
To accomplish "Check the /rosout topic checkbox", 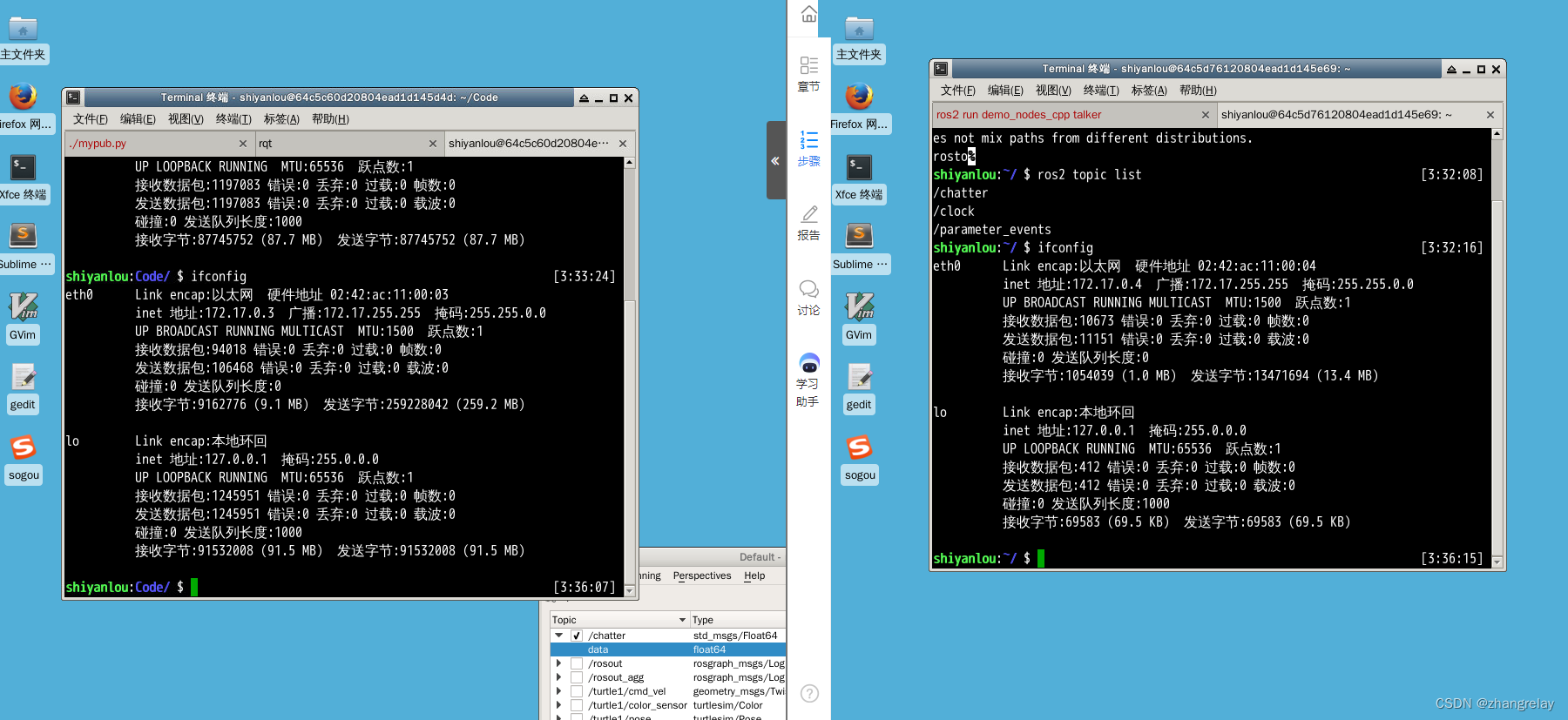I will 577,663.
